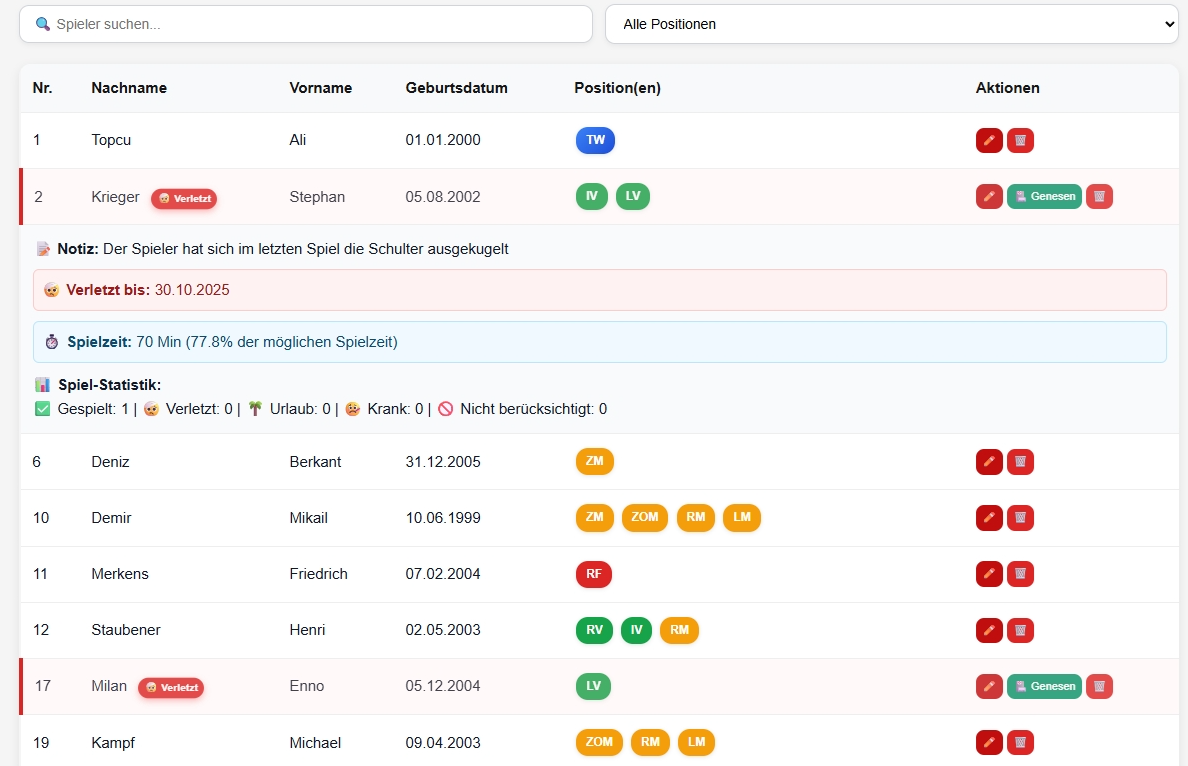Click into the Spieler suchen search field

[306, 24]
